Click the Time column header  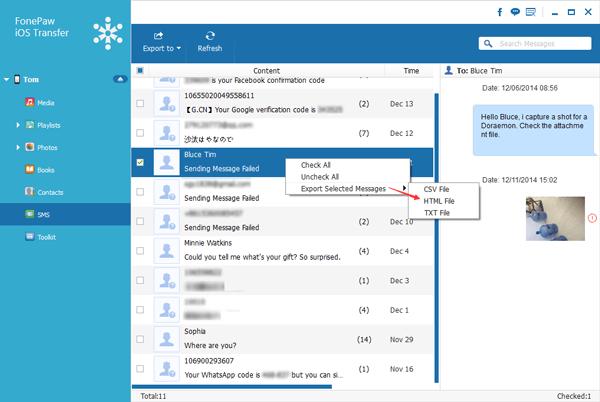411,70
